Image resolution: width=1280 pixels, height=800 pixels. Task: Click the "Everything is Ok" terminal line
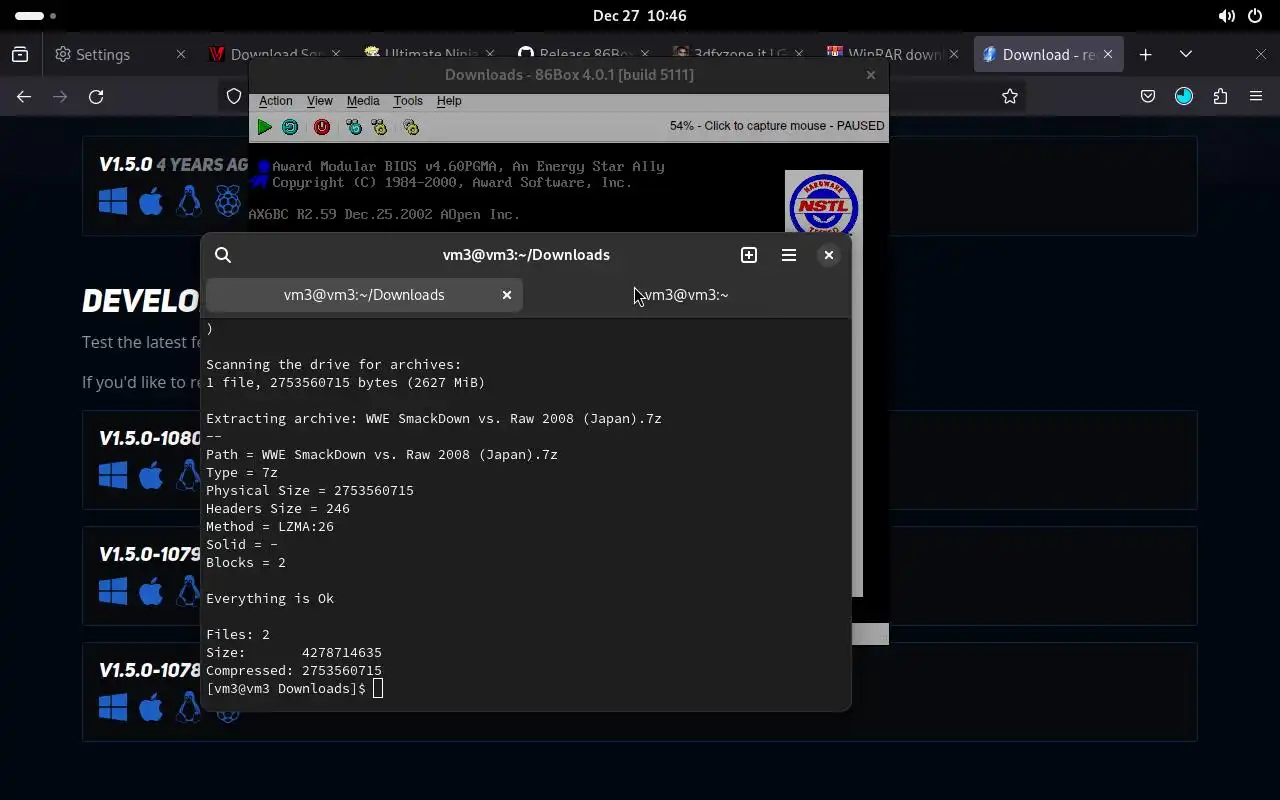click(x=270, y=599)
